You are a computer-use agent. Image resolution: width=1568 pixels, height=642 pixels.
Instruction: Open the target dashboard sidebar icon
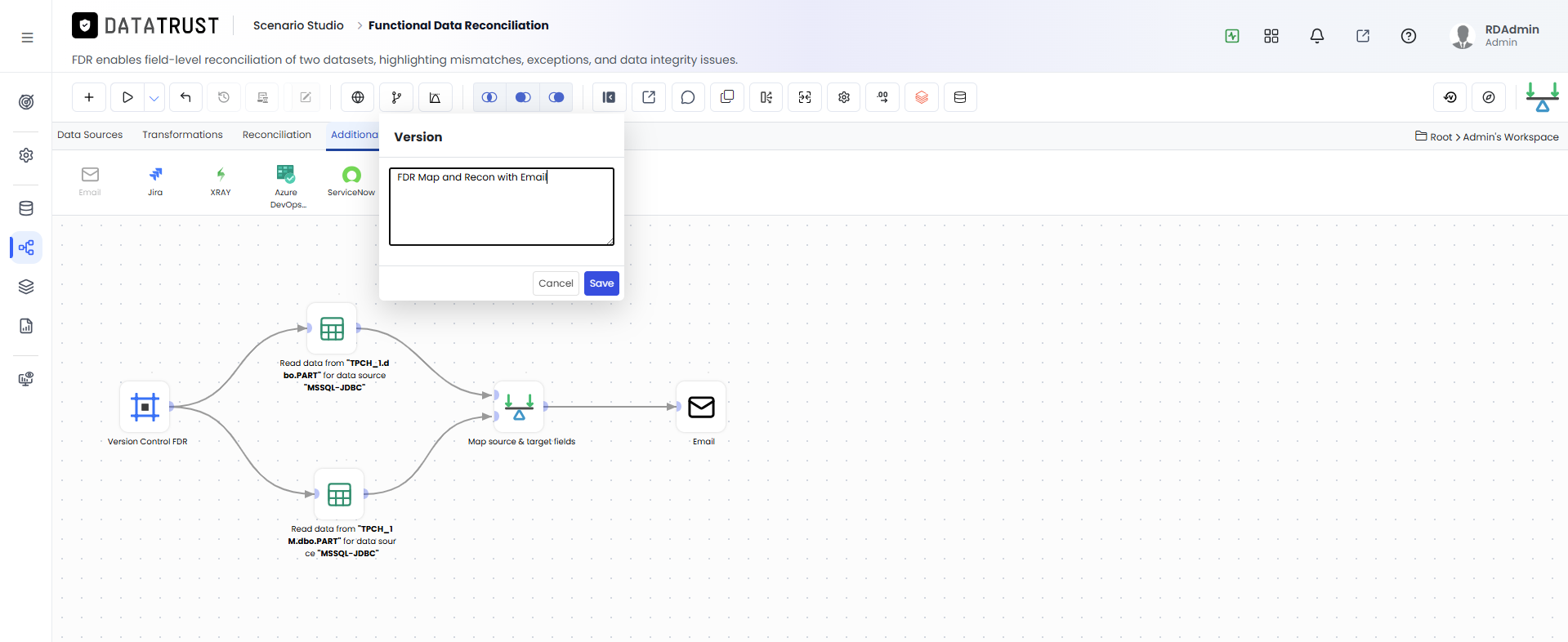point(26,102)
